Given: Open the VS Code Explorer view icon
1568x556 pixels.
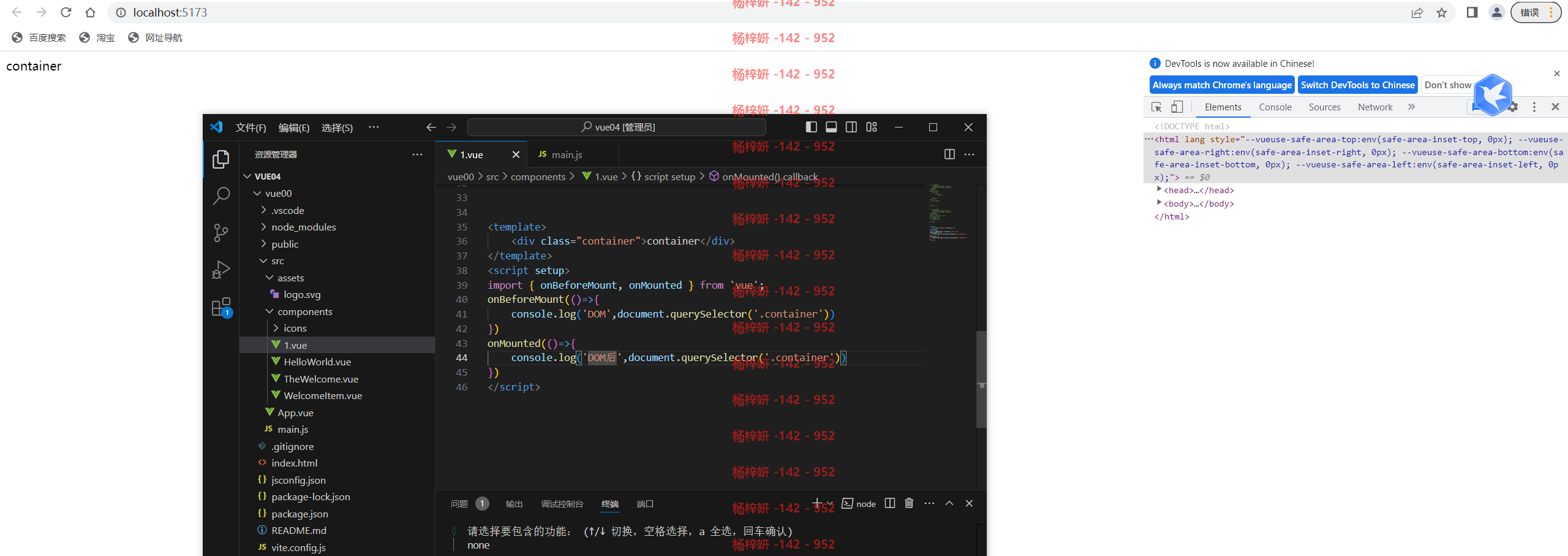Looking at the screenshot, I should click(x=221, y=159).
